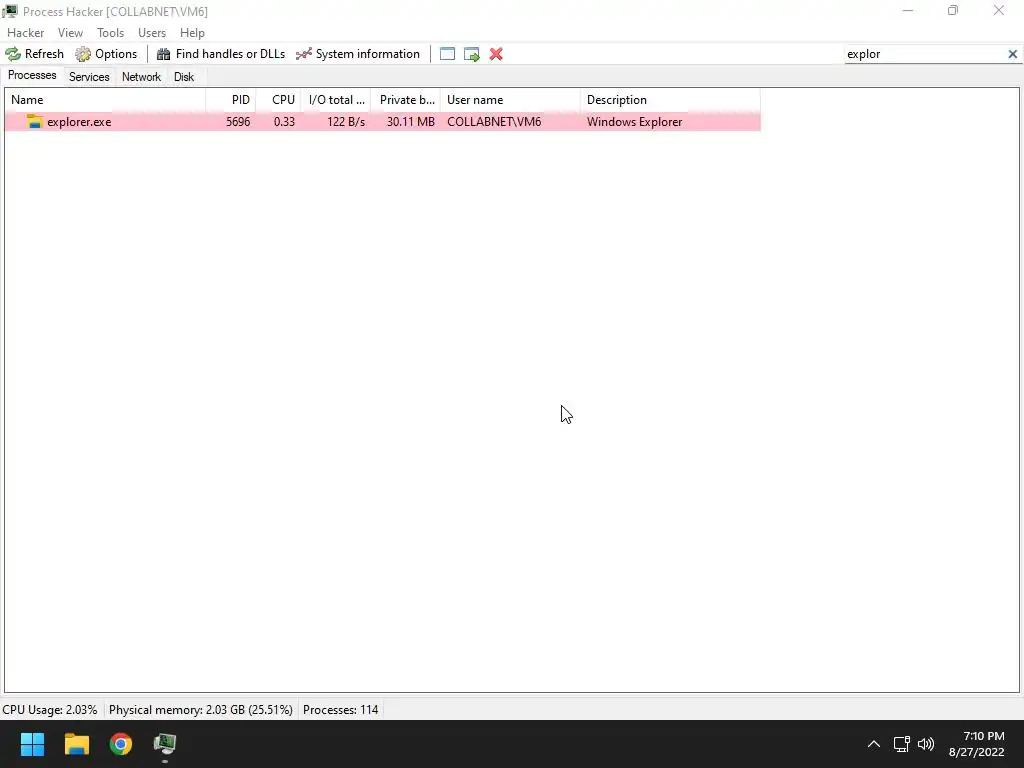Click CPU value 0.33
Image resolution: width=1024 pixels, height=768 pixels.
284,122
